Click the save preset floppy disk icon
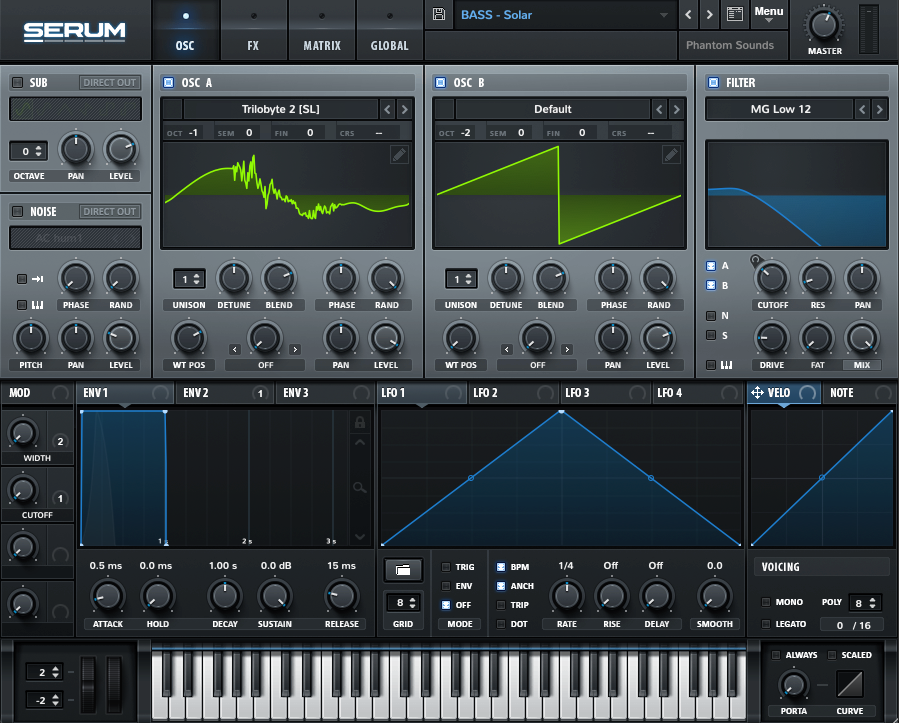The width and height of the screenshot is (899, 723). click(x=438, y=14)
